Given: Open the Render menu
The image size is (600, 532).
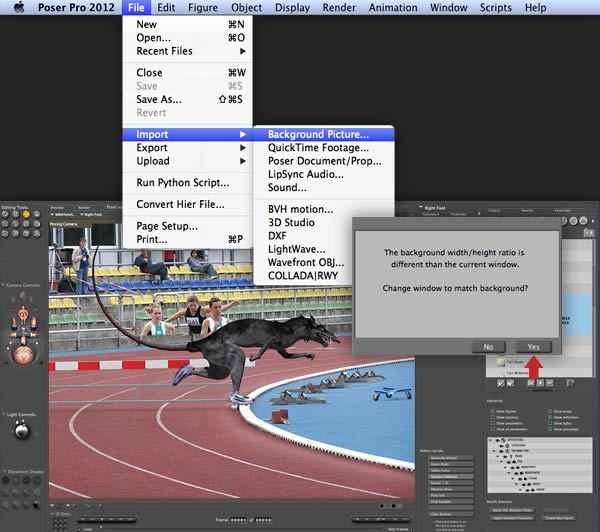Looking at the screenshot, I should click(339, 7).
